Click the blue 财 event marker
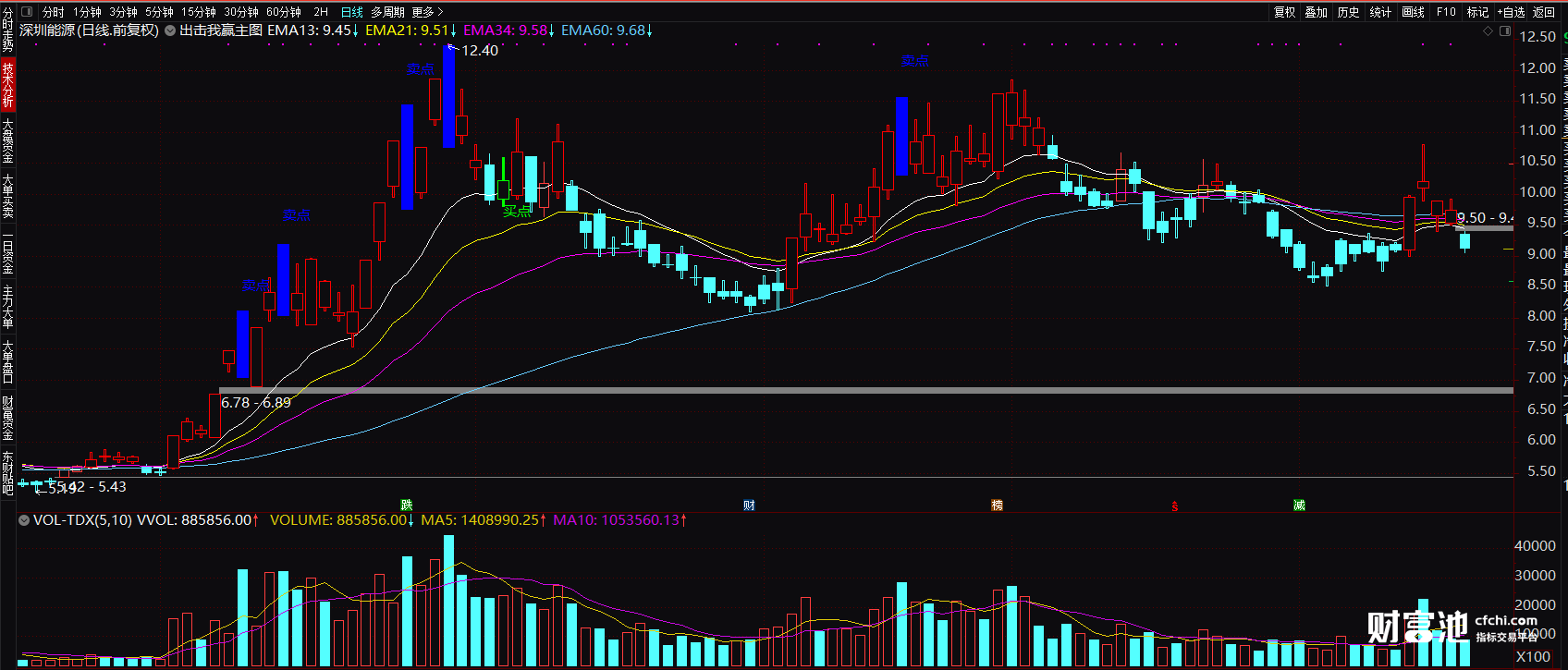1568x670 pixels. coord(749,505)
